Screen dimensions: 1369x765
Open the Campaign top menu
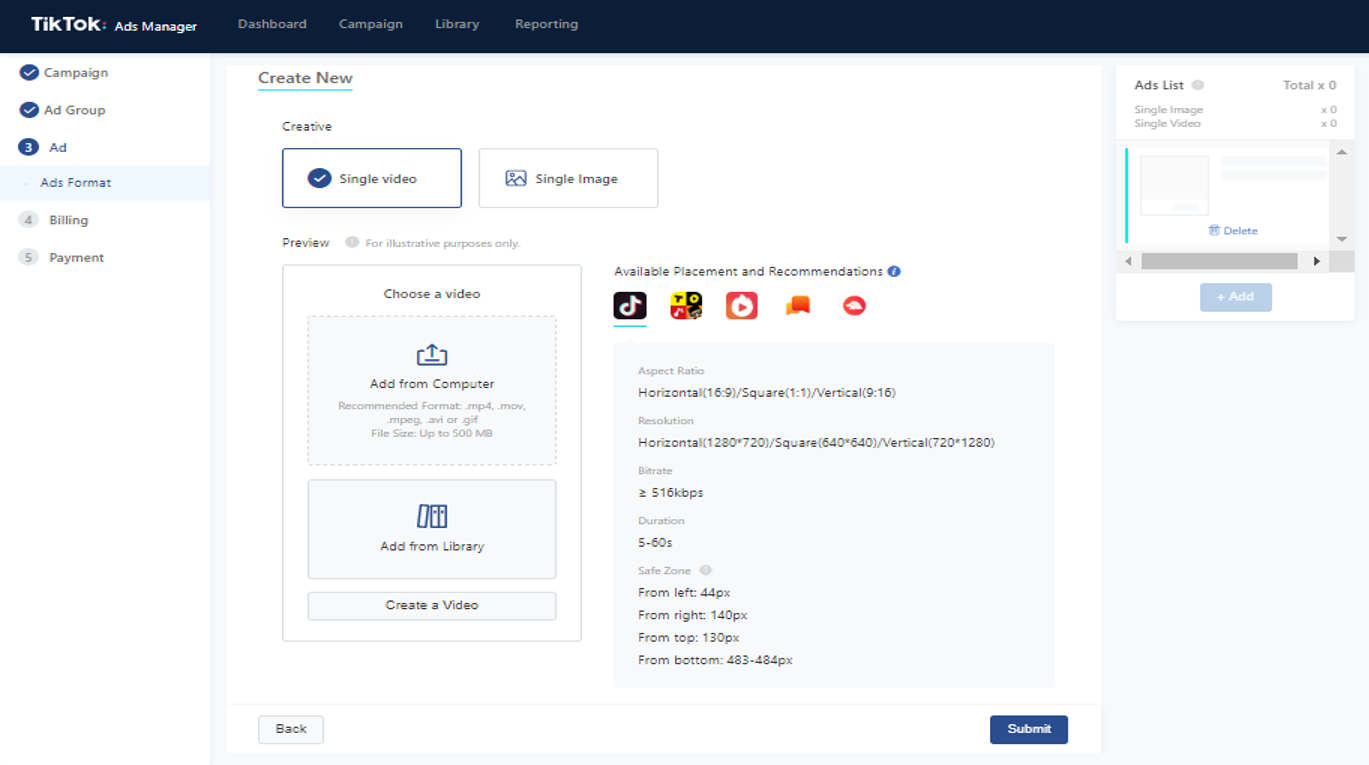[371, 24]
